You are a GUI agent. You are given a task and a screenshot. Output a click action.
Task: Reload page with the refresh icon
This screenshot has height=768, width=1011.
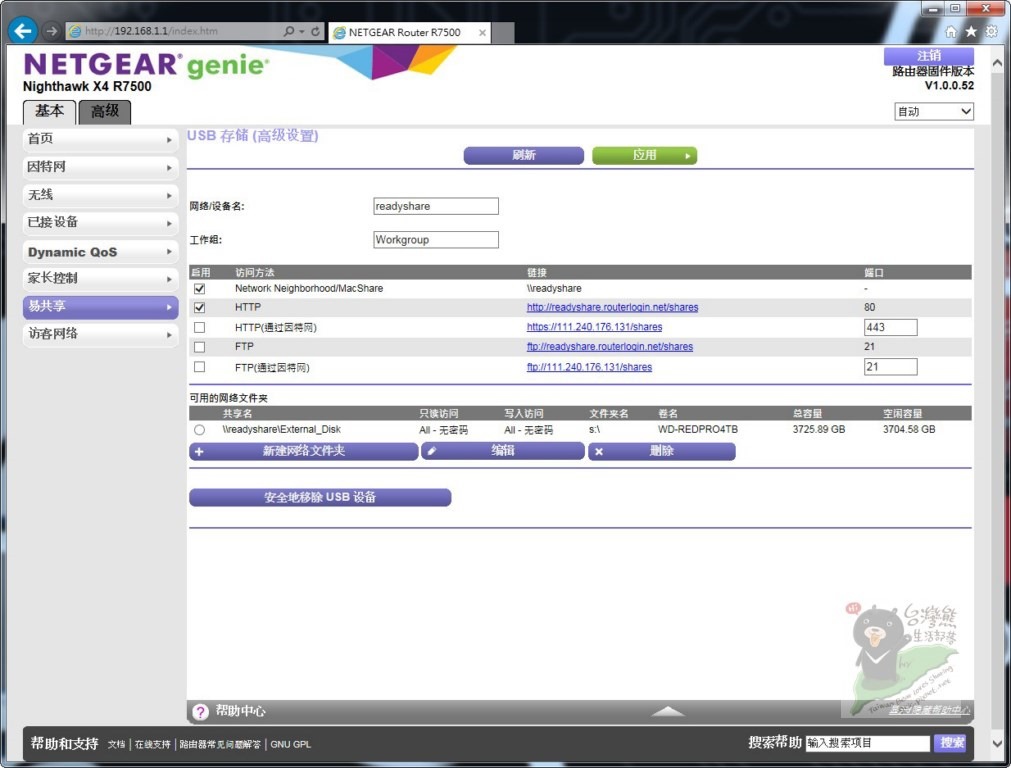coord(316,31)
